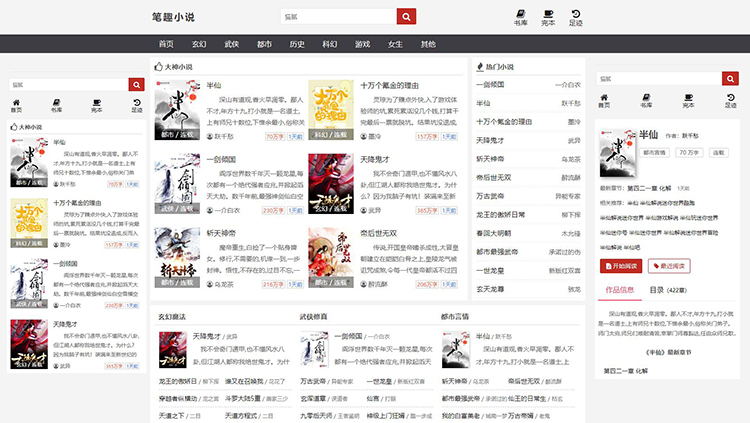Click search button in left mobile preview
This screenshot has height=423, width=750.
(136, 85)
